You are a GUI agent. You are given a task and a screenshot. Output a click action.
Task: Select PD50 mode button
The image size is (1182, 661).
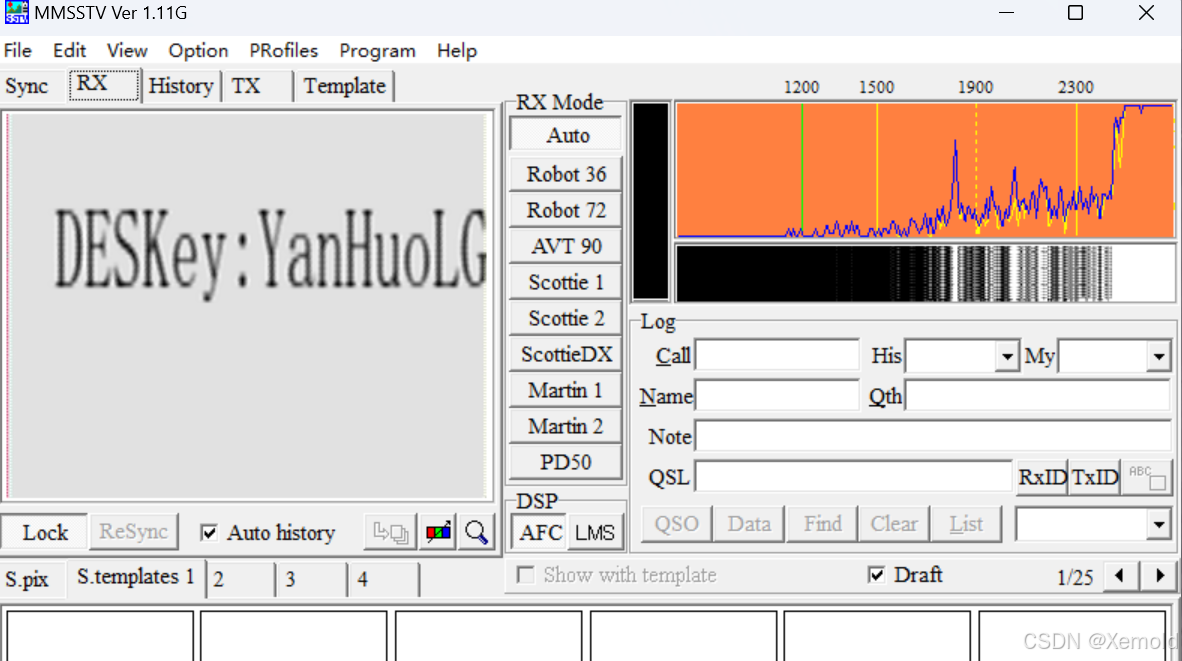click(566, 462)
